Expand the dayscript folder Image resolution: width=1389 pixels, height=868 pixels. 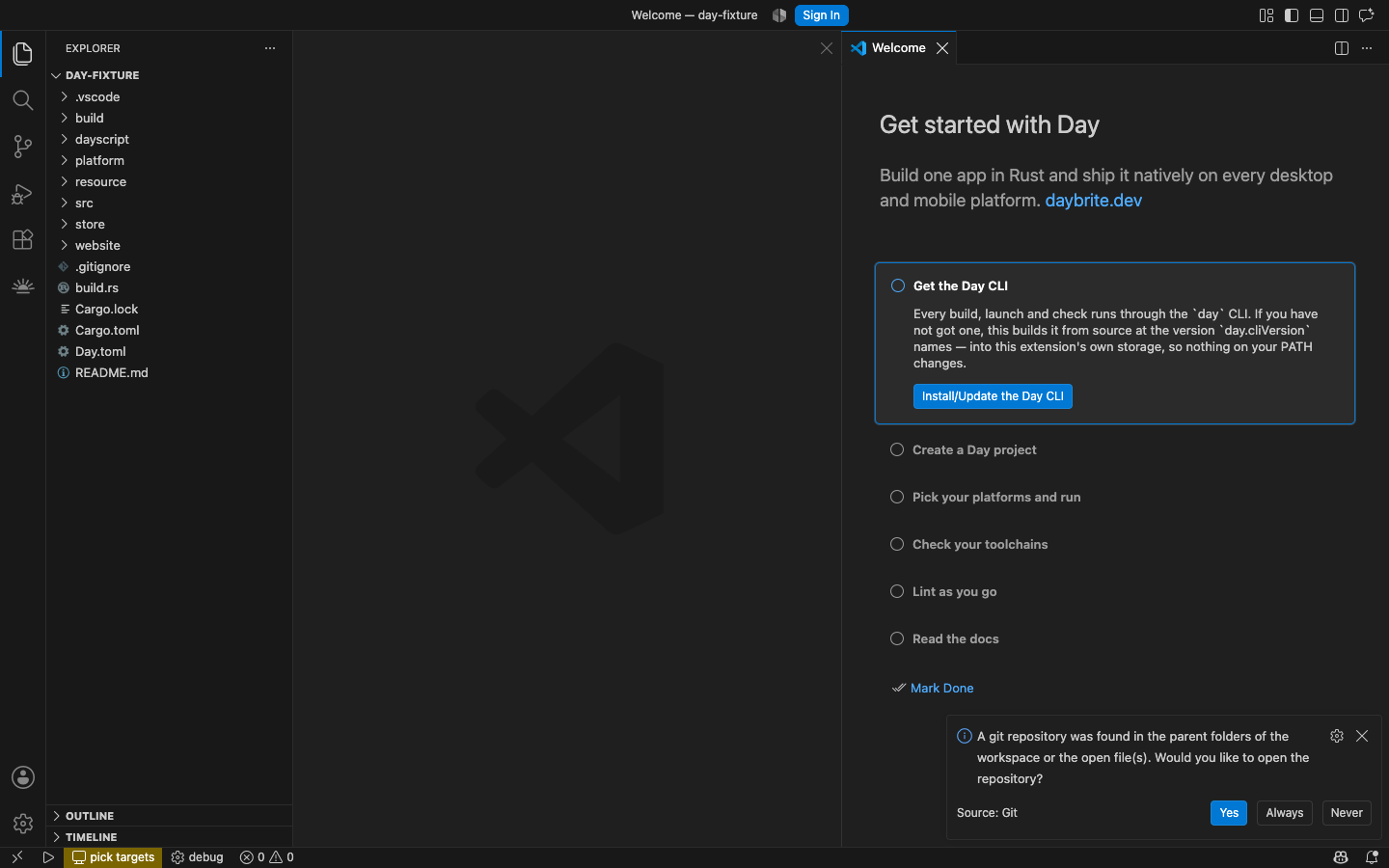click(169, 139)
